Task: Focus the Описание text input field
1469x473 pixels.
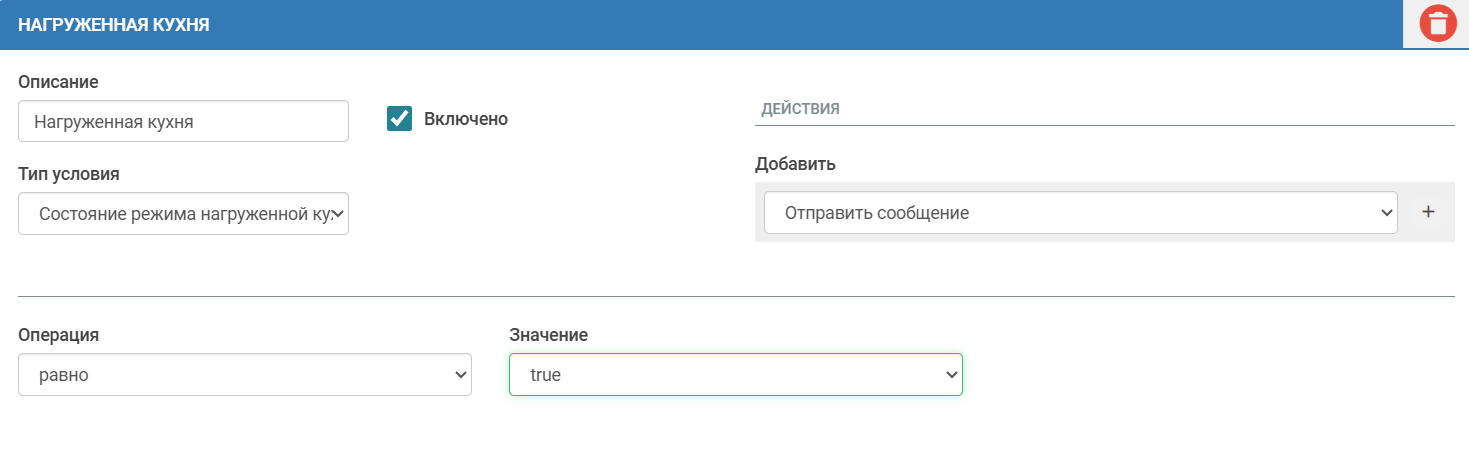Action: 183,121
